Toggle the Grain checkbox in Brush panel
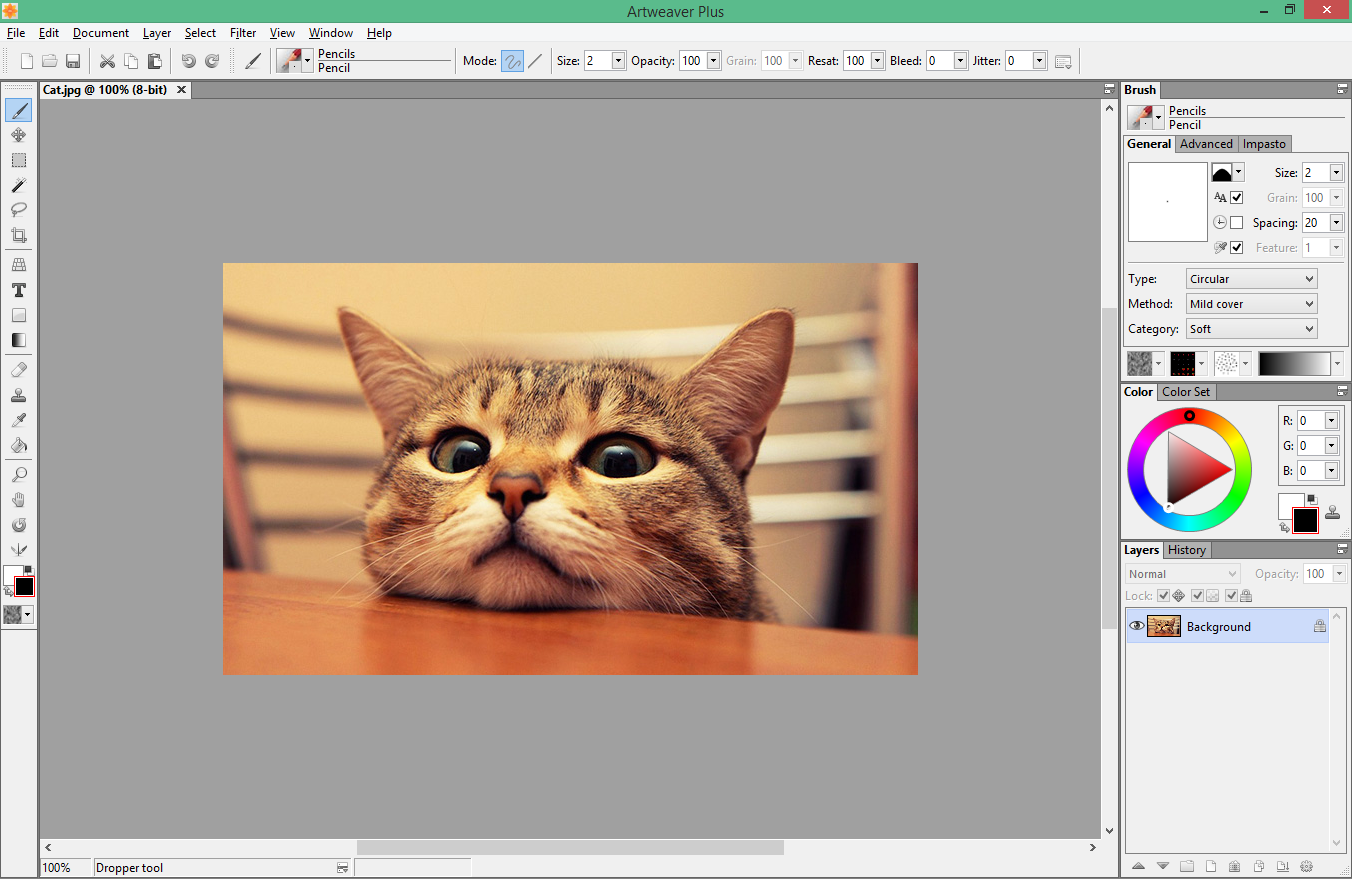Screen dimensions: 1352x879 pos(1237,198)
